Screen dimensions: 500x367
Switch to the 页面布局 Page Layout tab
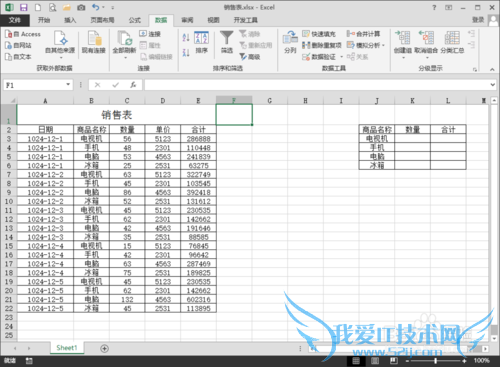[x=102, y=20]
